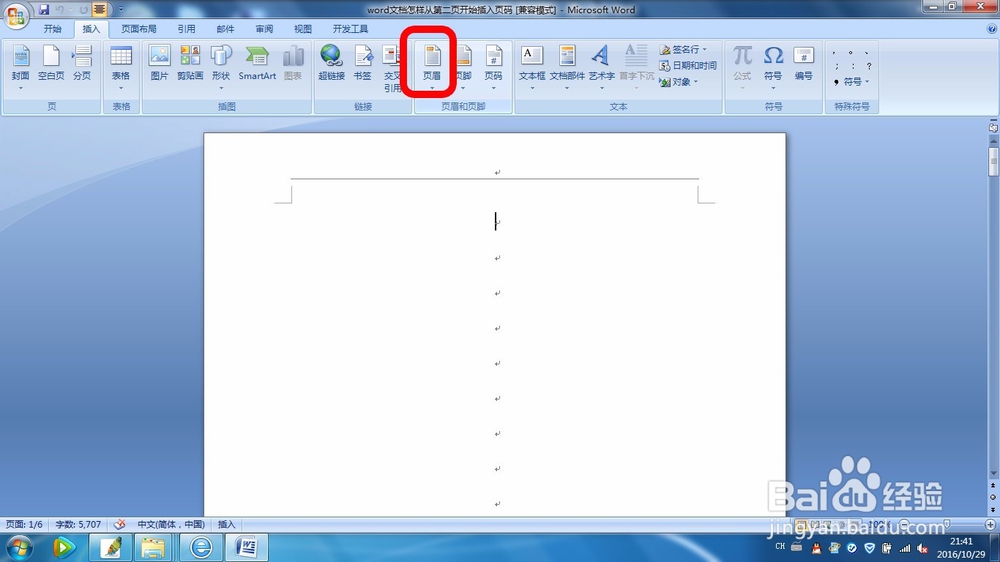The height and width of the screenshot is (562, 1000).
Task: Open the Footer (页脚) dropdown
Action: point(464,66)
